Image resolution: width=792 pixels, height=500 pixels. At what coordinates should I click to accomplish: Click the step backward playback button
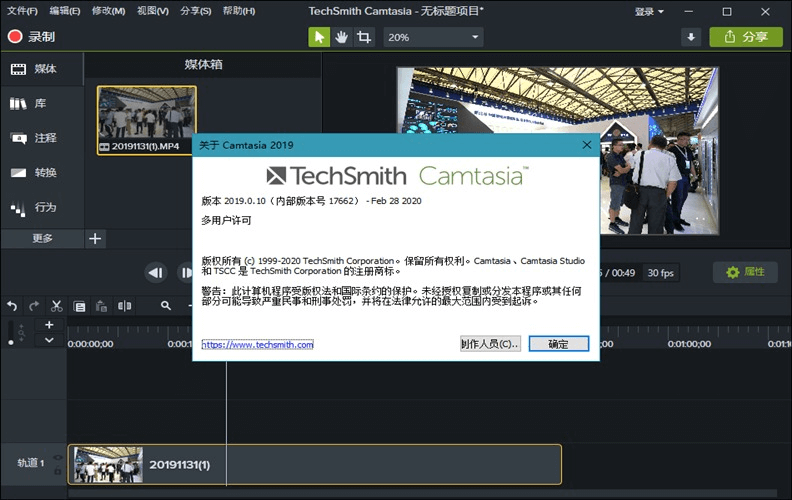click(156, 273)
